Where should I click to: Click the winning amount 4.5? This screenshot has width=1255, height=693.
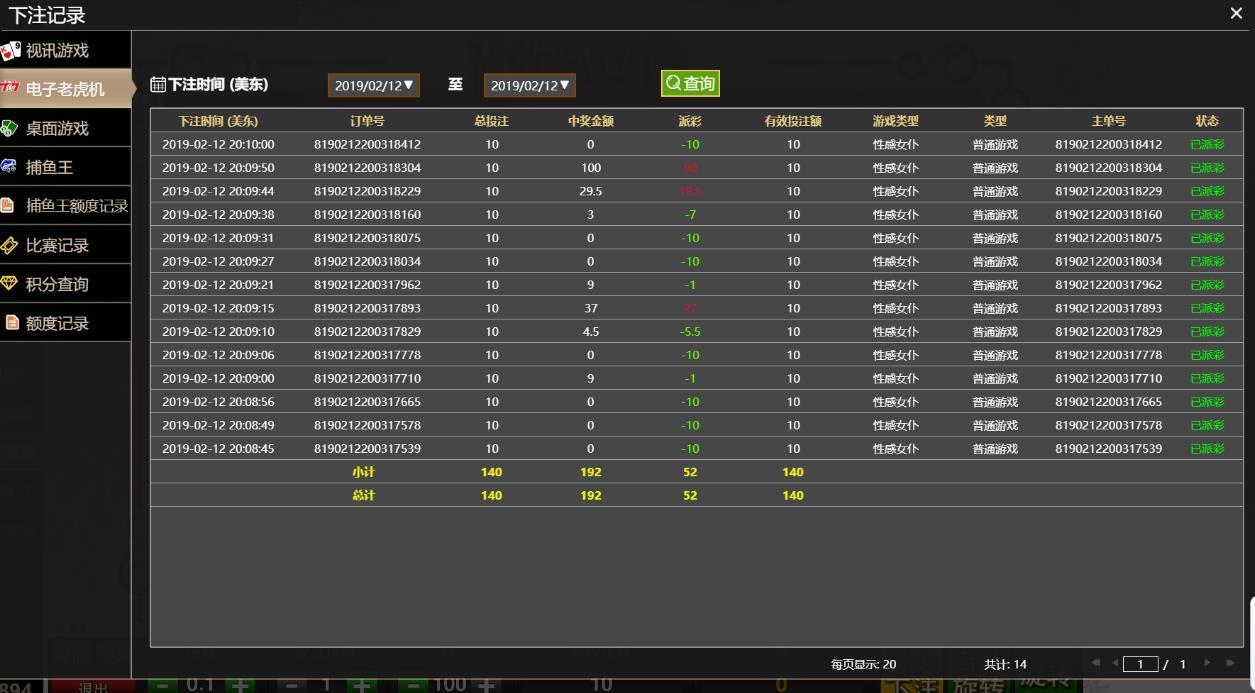point(590,331)
